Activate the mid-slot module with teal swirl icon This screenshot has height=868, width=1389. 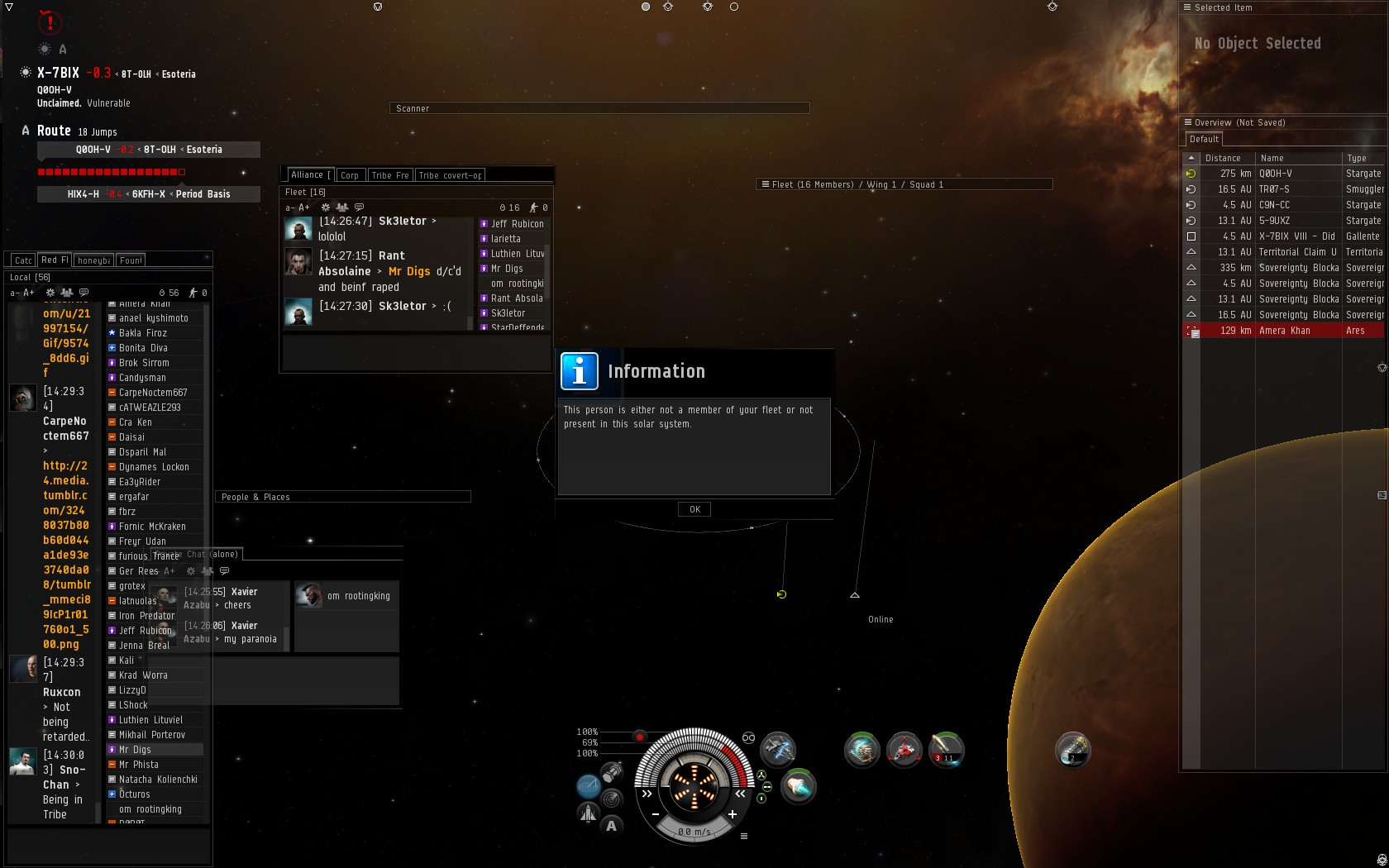tap(862, 750)
